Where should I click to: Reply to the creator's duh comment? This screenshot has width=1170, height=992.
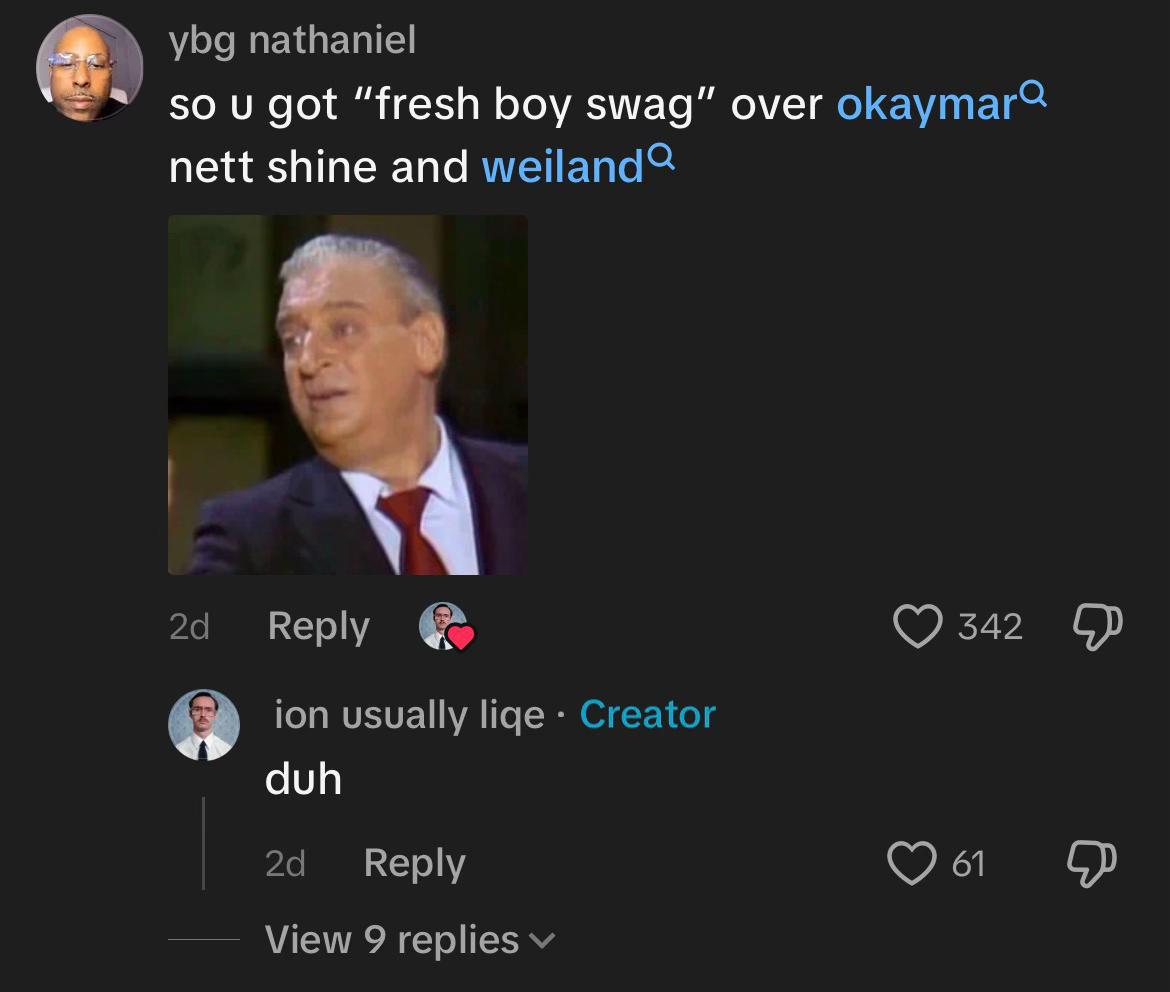(414, 864)
